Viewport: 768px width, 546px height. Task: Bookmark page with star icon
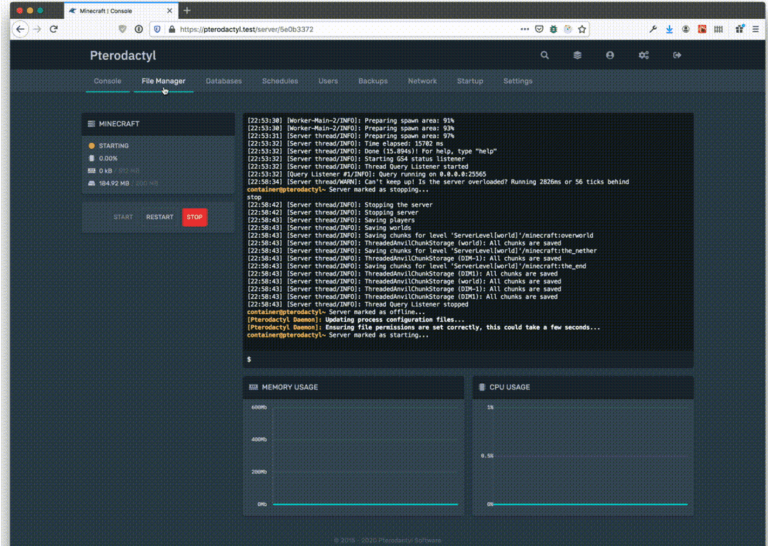pyautogui.click(x=582, y=29)
